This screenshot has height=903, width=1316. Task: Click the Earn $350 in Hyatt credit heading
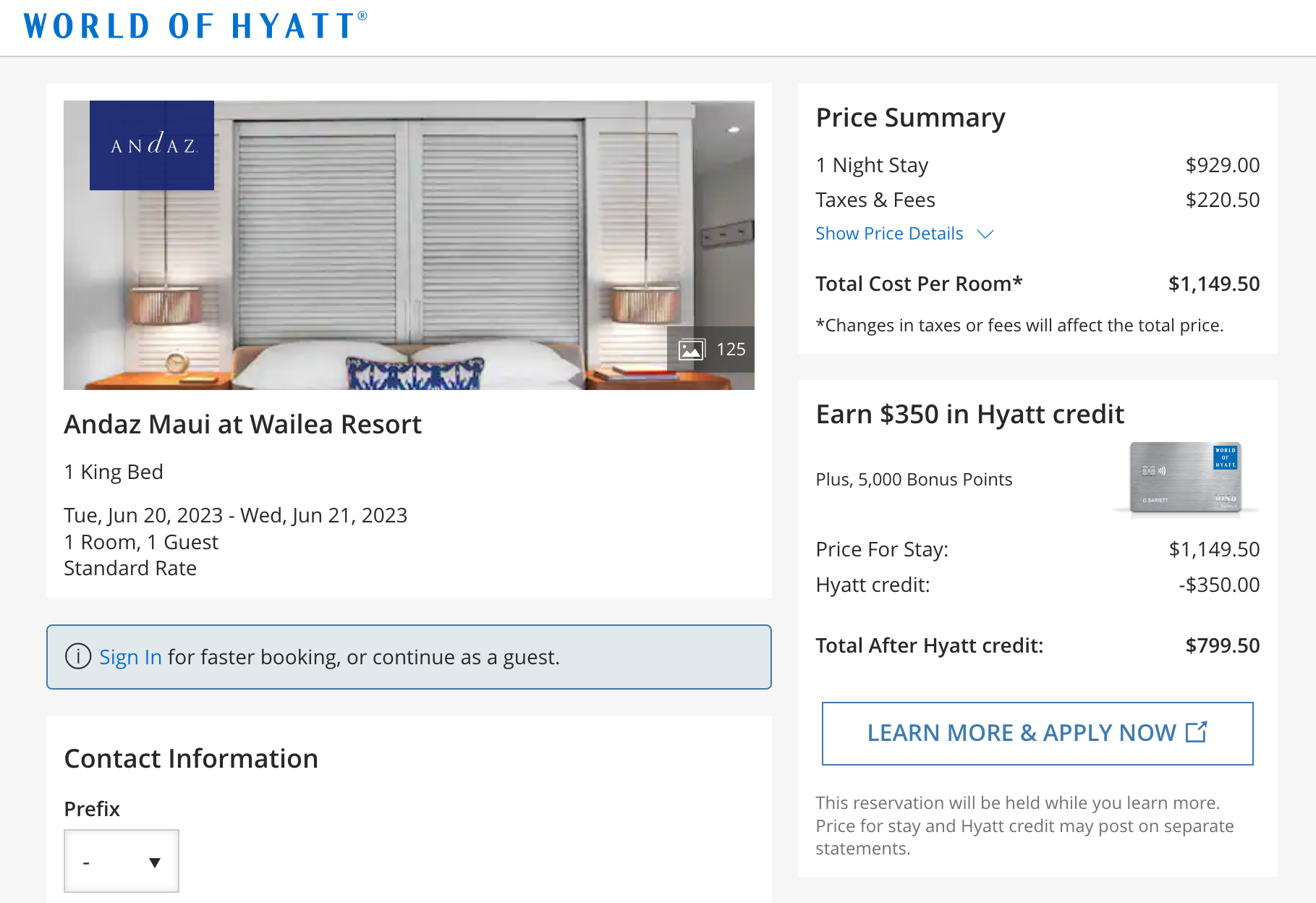pyautogui.click(x=969, y=415)
